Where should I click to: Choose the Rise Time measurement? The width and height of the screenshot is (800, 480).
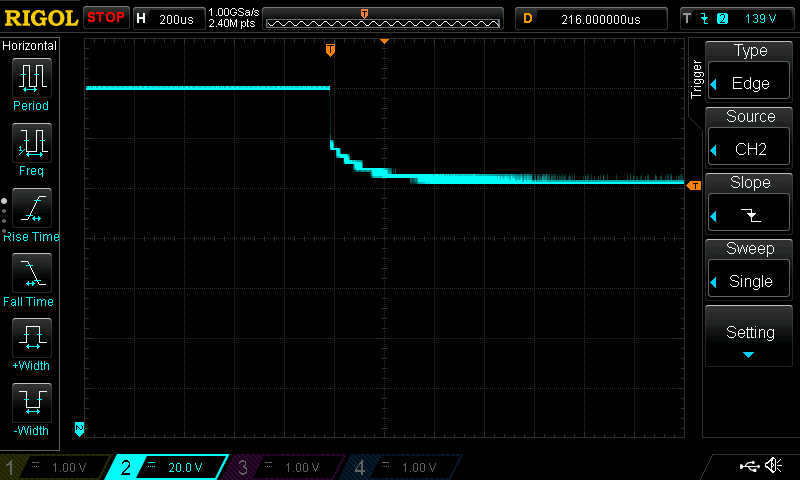click(31, 214)
